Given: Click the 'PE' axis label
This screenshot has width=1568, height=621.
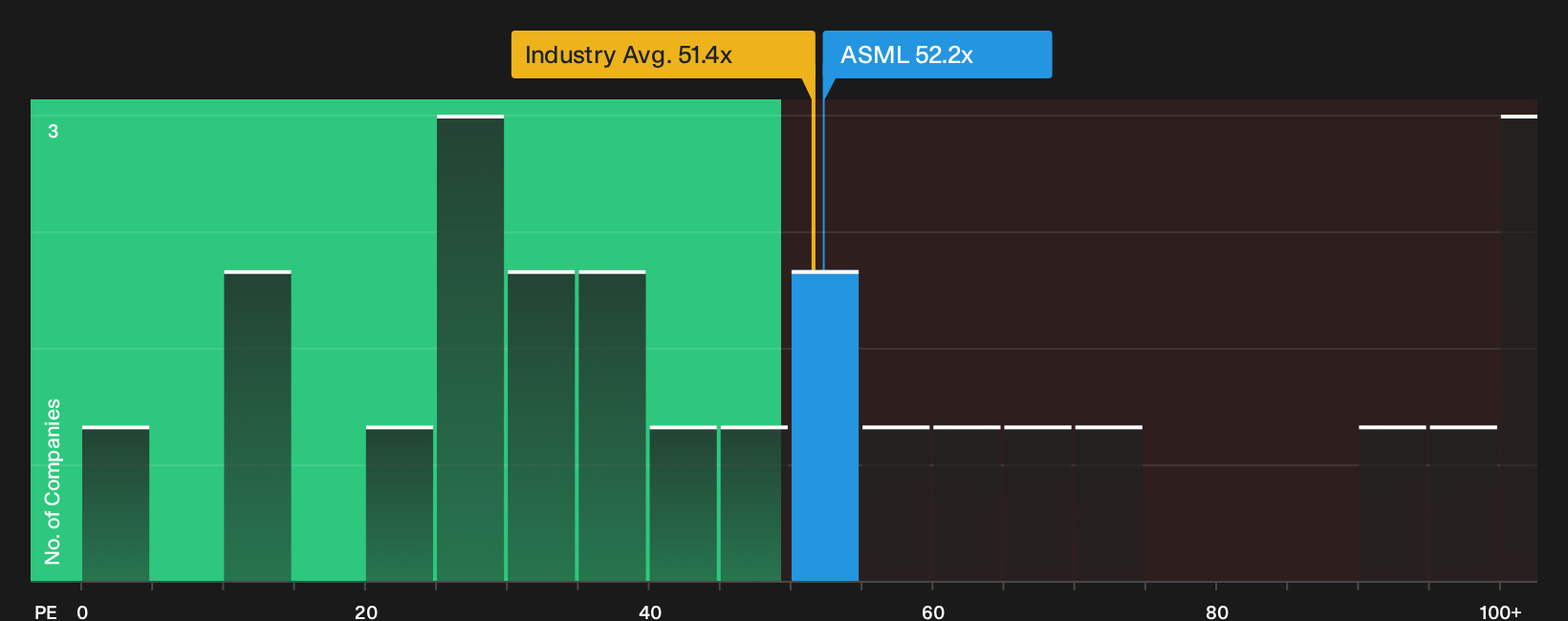Looking at the screenshot, I should point(45,611).
